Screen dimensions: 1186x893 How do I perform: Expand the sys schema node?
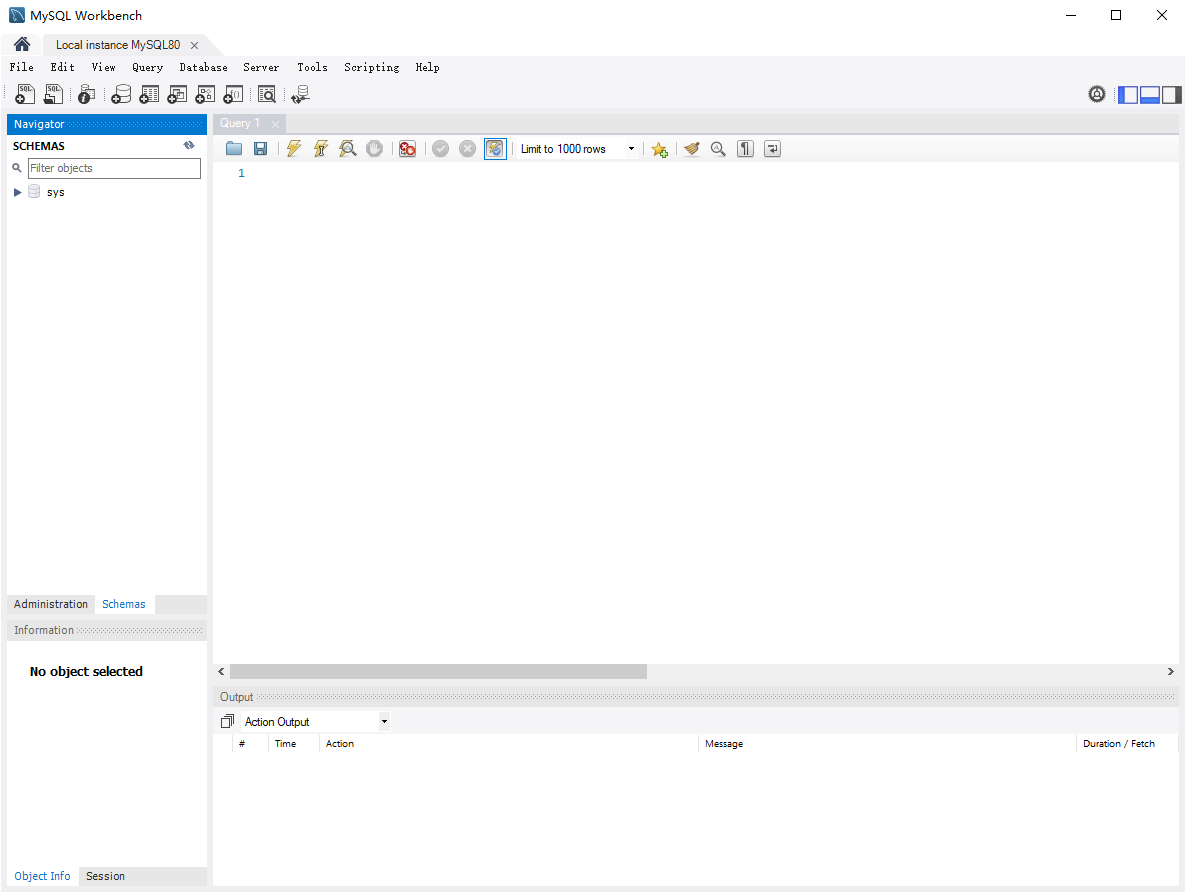pyautogui.click(x=17, y=192)
